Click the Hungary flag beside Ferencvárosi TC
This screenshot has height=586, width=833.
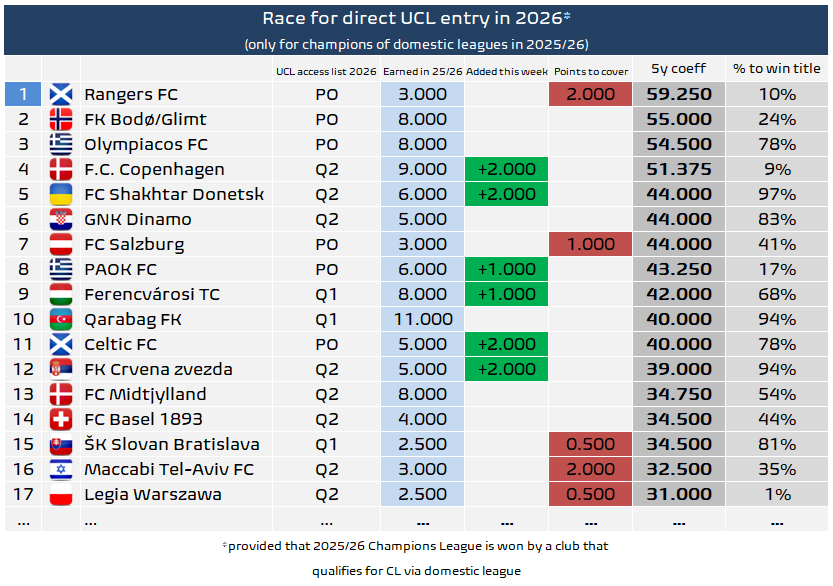tap(60, 294)
